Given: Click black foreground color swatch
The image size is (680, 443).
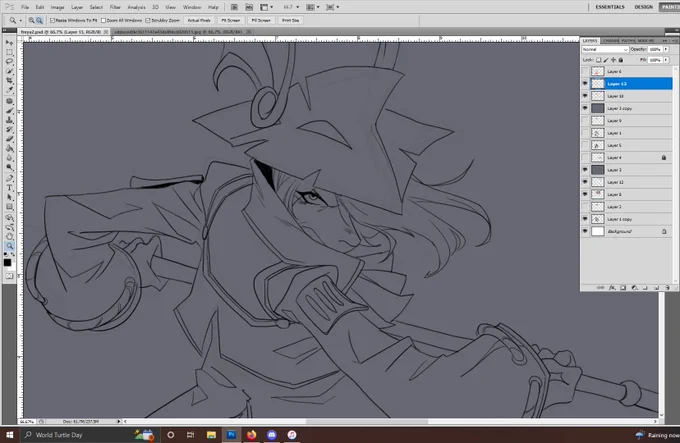Looking at the screenshot, I should (x=7, y=263).
